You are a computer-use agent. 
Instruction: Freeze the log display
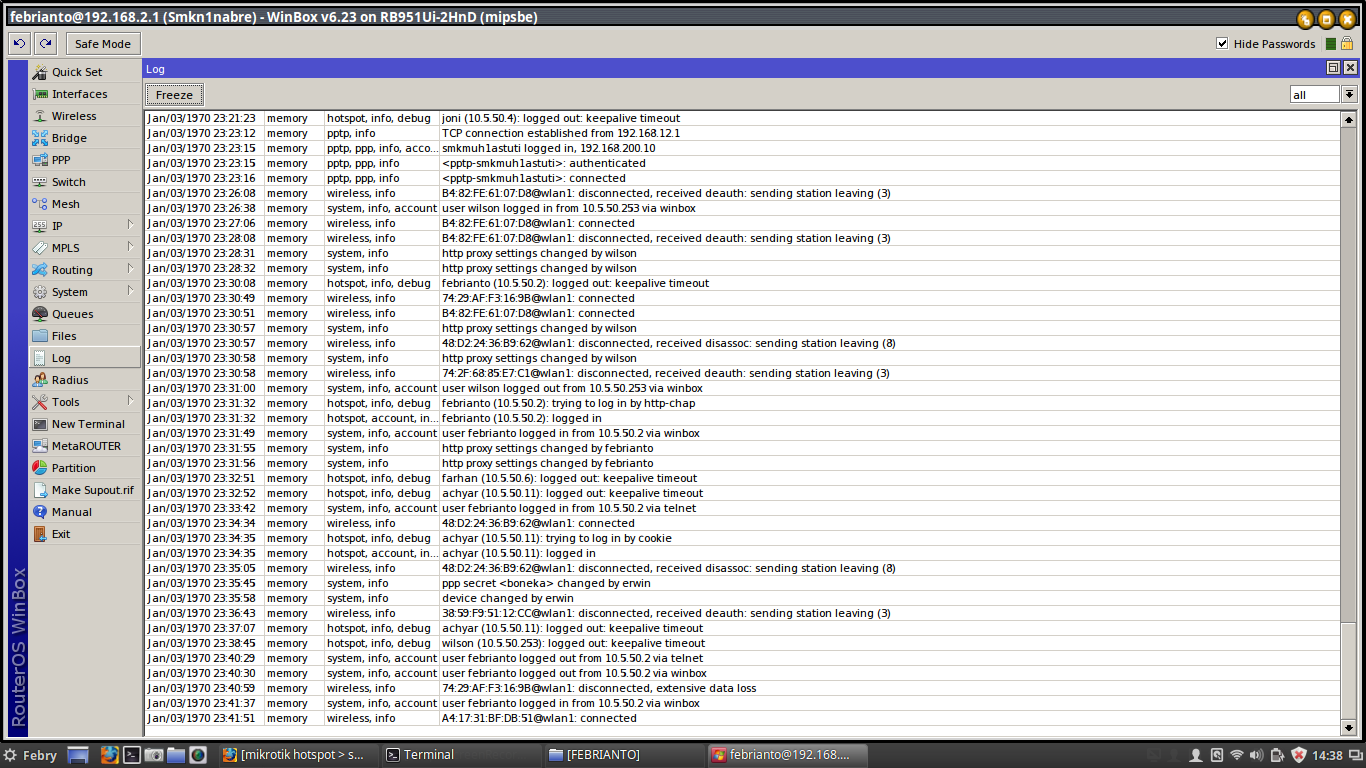pyautogui.click(x=174, y=95)
